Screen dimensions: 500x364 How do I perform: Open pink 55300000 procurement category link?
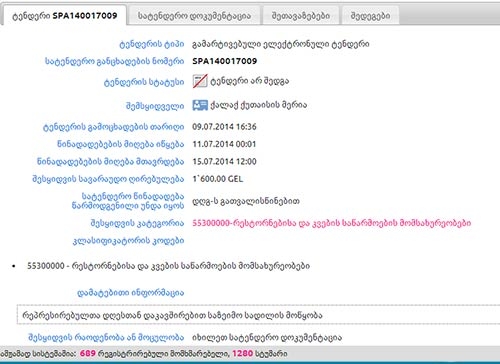[x=332, y=223]
